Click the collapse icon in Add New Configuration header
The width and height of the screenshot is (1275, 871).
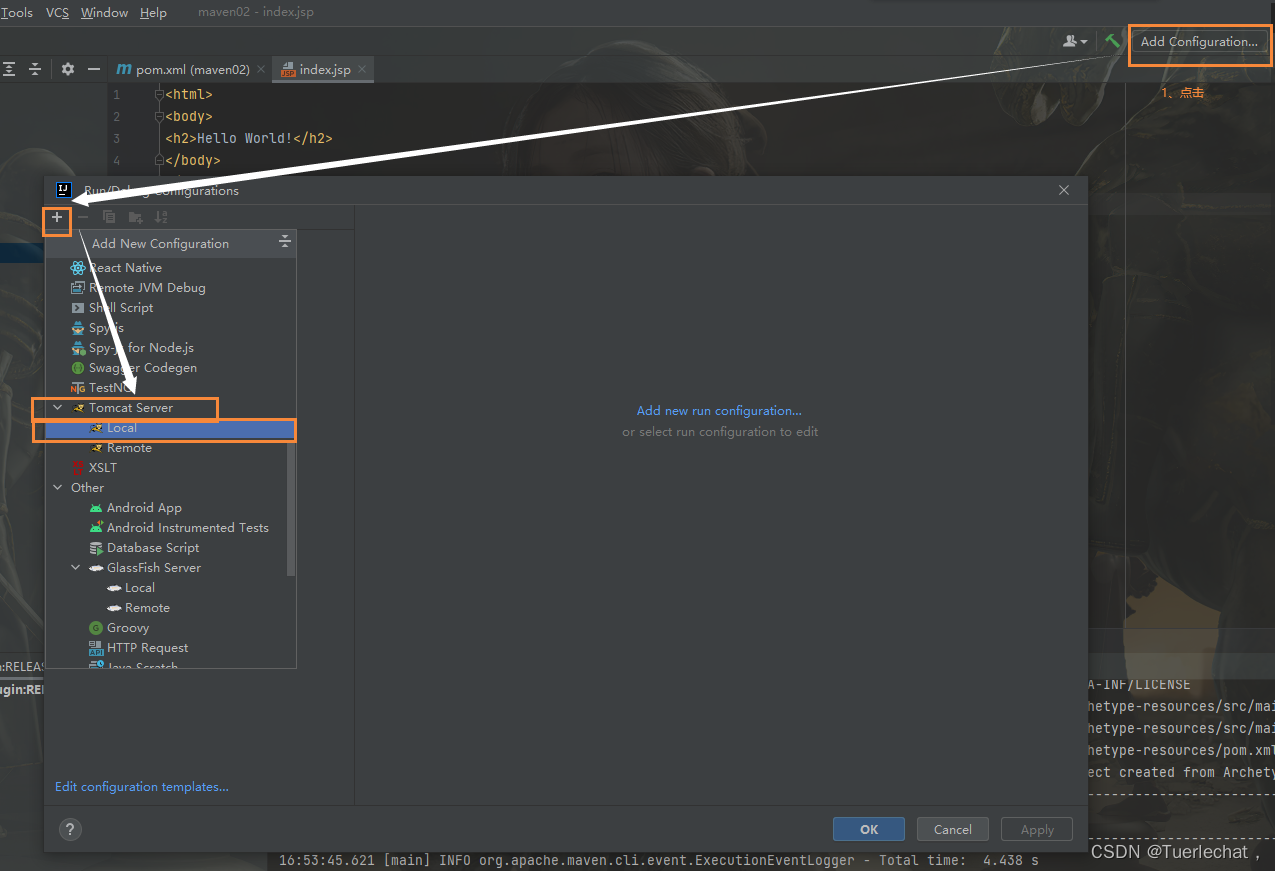tap(285, 242)
